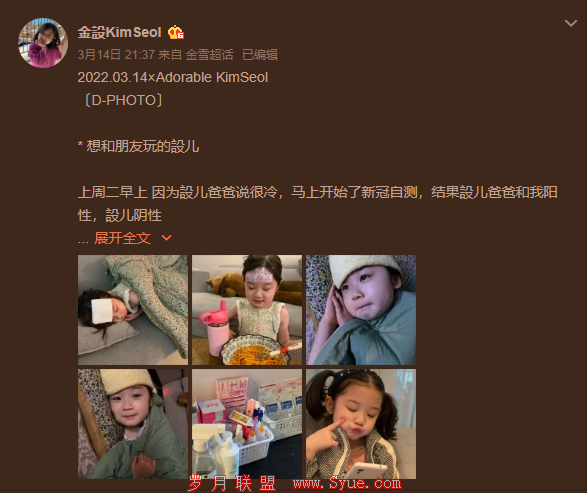
Task: Open photo of child in white hat resting on her hand
Action: coord(361,310)
